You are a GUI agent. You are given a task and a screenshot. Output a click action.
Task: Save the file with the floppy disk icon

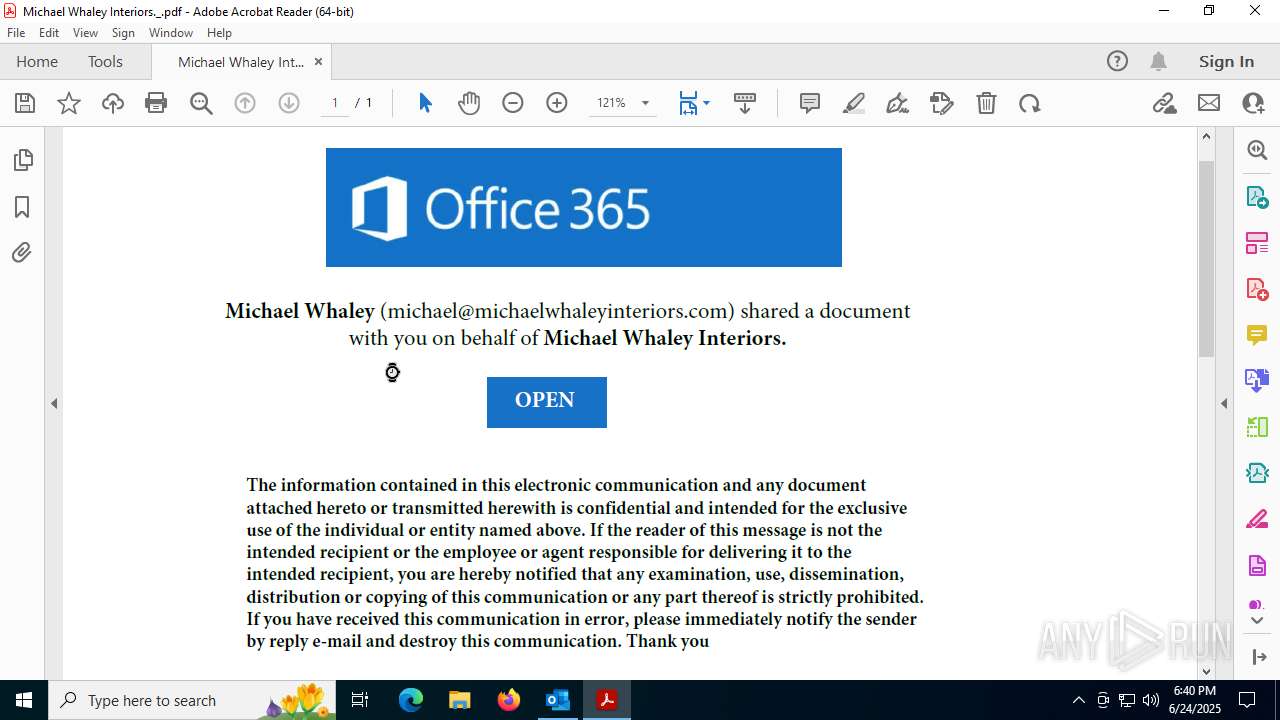(x=25, y=103)
